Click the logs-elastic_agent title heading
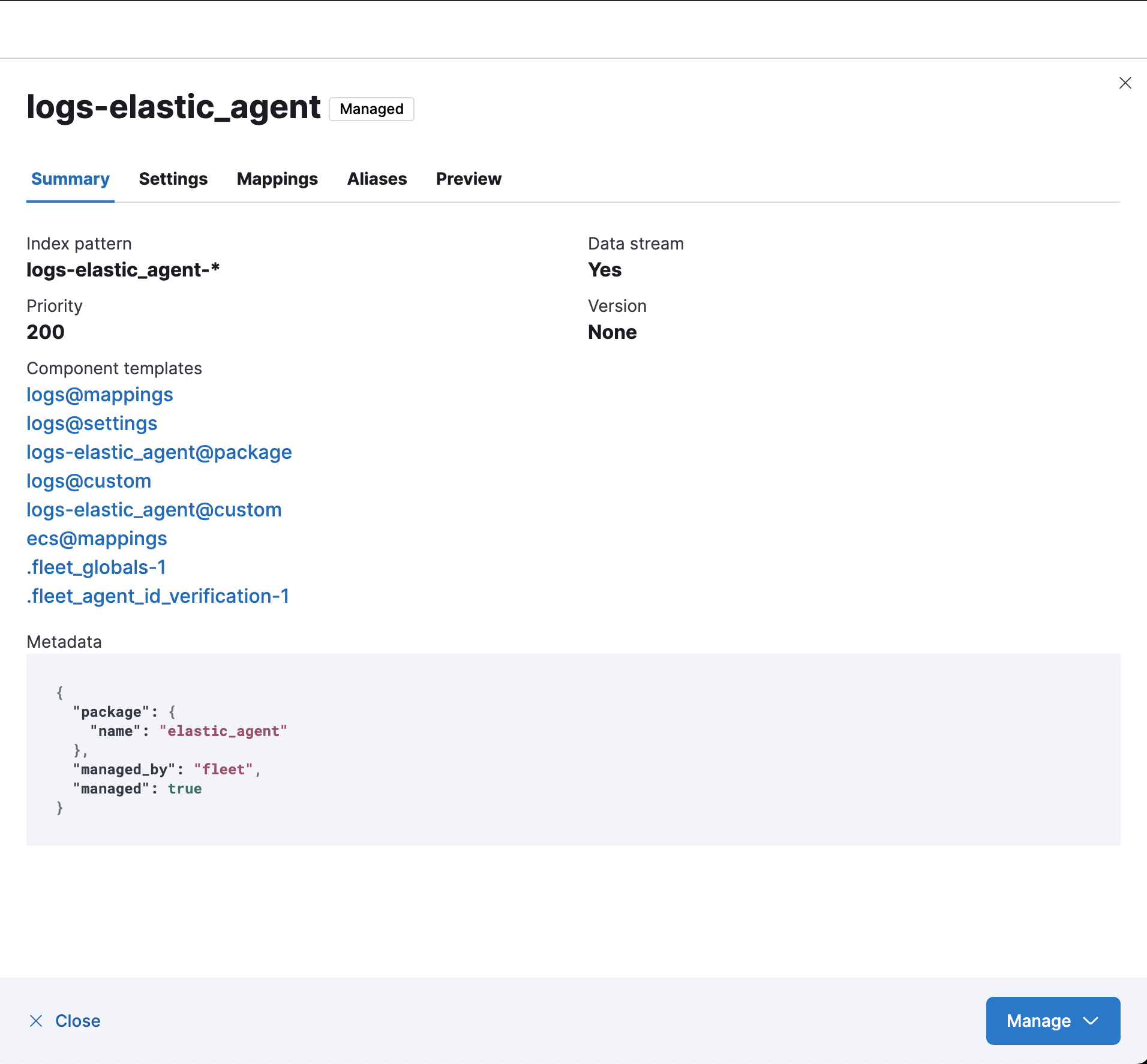Screen dimensions: 1147x1064 coord(173,108)
